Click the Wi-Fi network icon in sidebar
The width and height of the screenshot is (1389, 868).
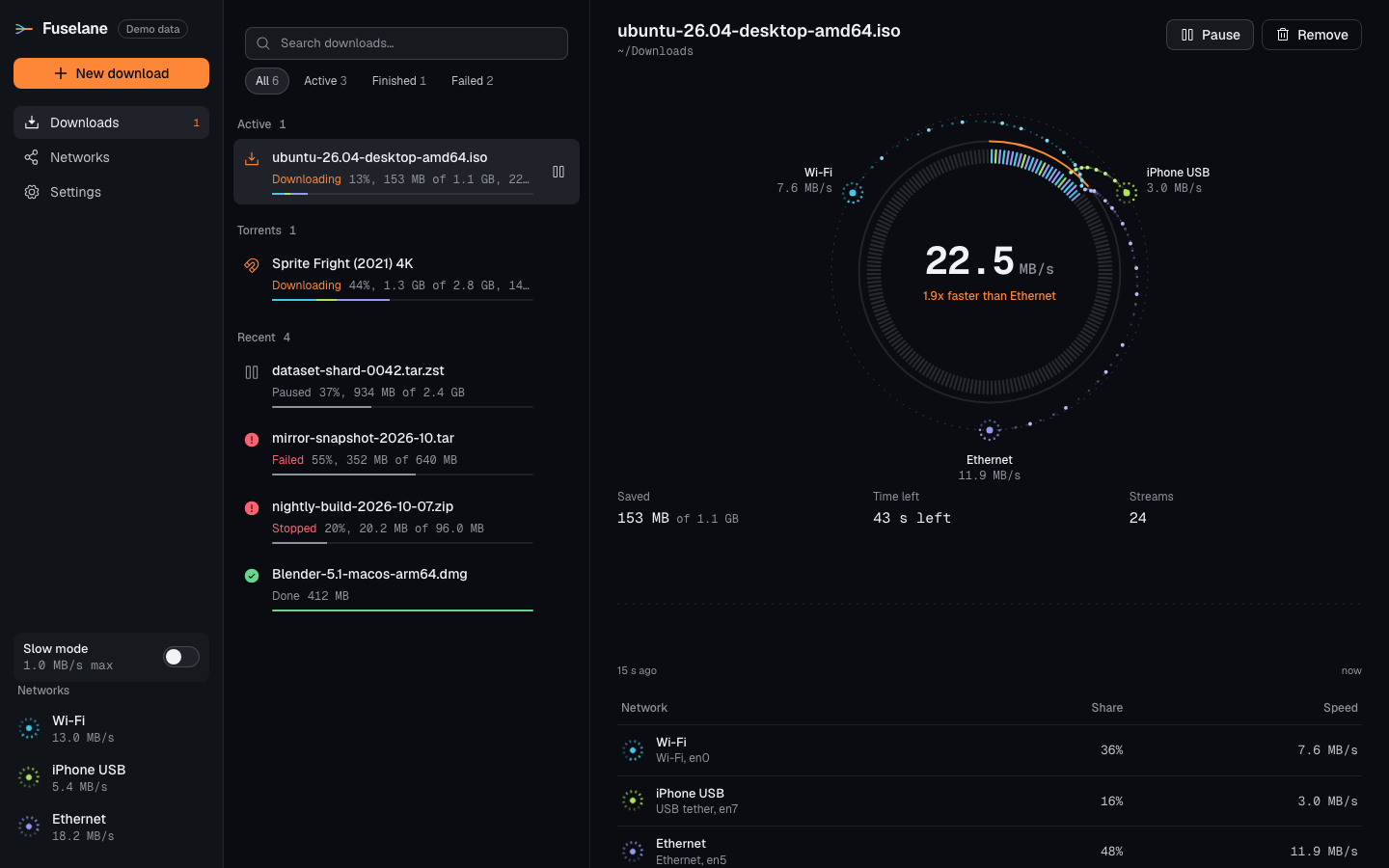coord(29,728)
